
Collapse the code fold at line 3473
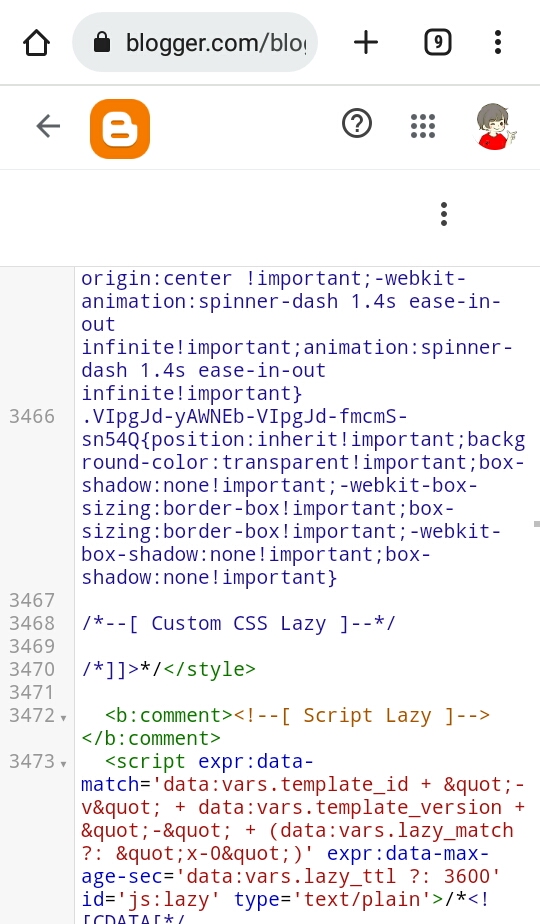(x=63, y=764)
